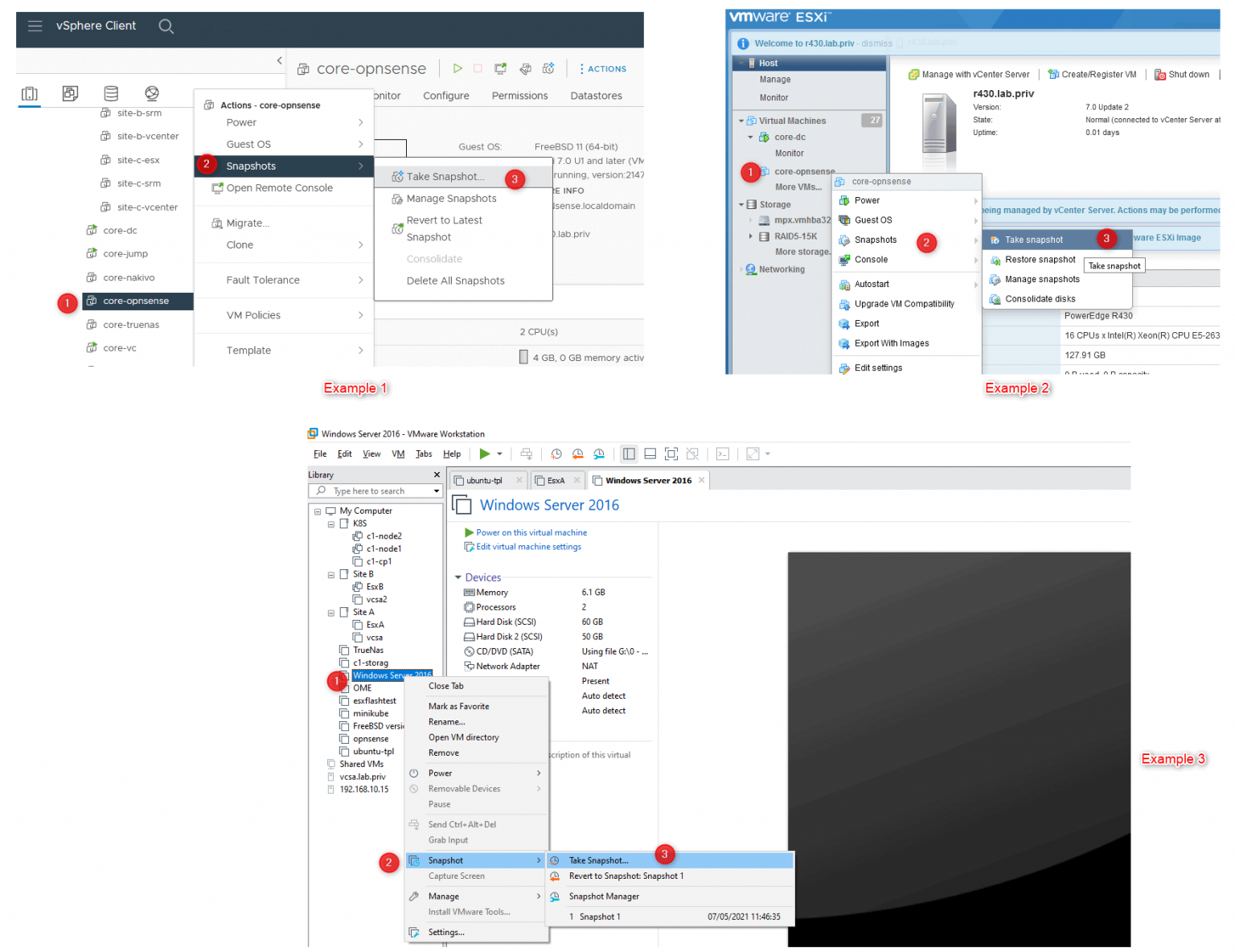This screenshot has width=1235, height=952.
Task: Switch to the Windows Server 2016 tab
Action: 648,480
